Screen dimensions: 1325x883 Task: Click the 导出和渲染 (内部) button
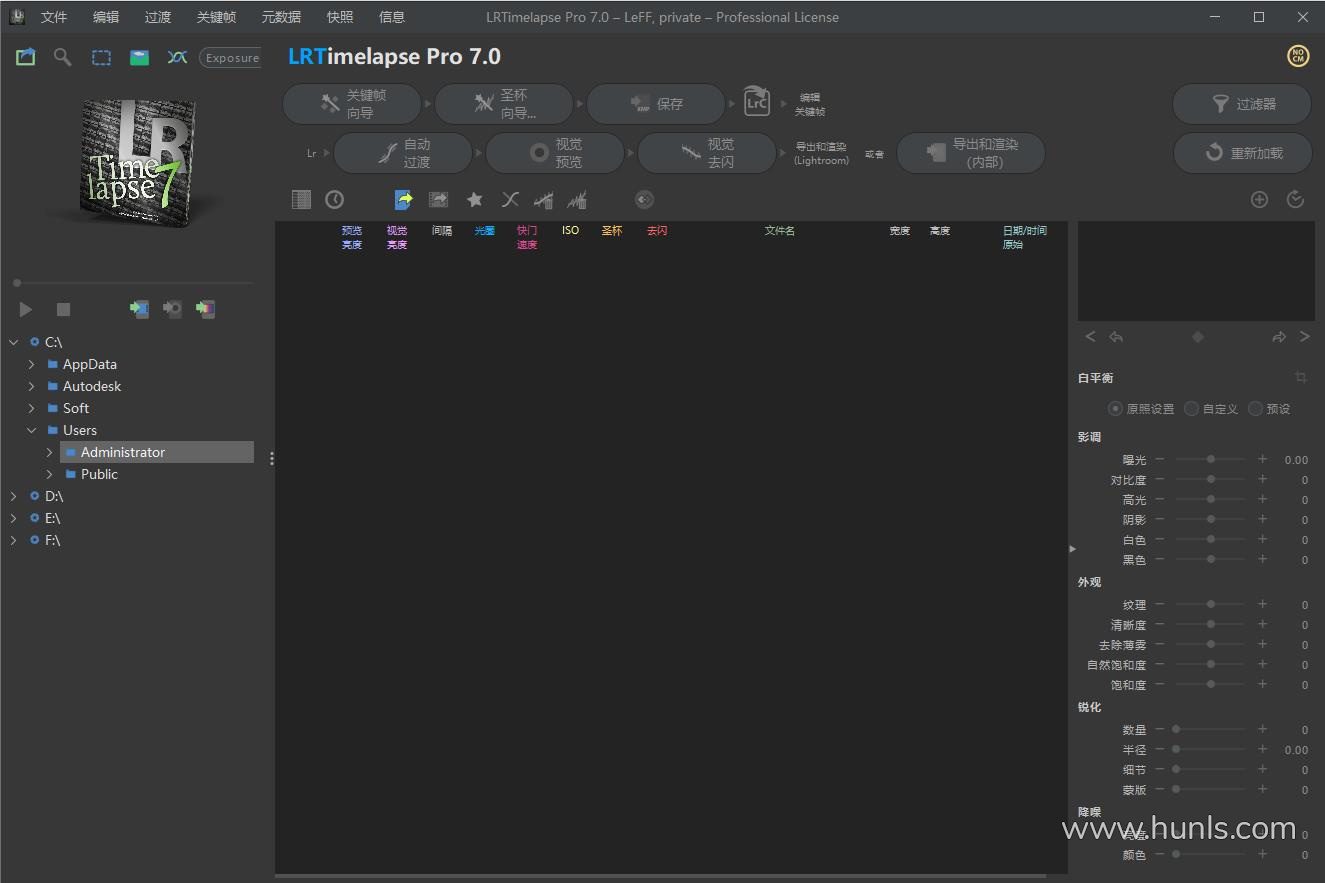click(971, 153)
